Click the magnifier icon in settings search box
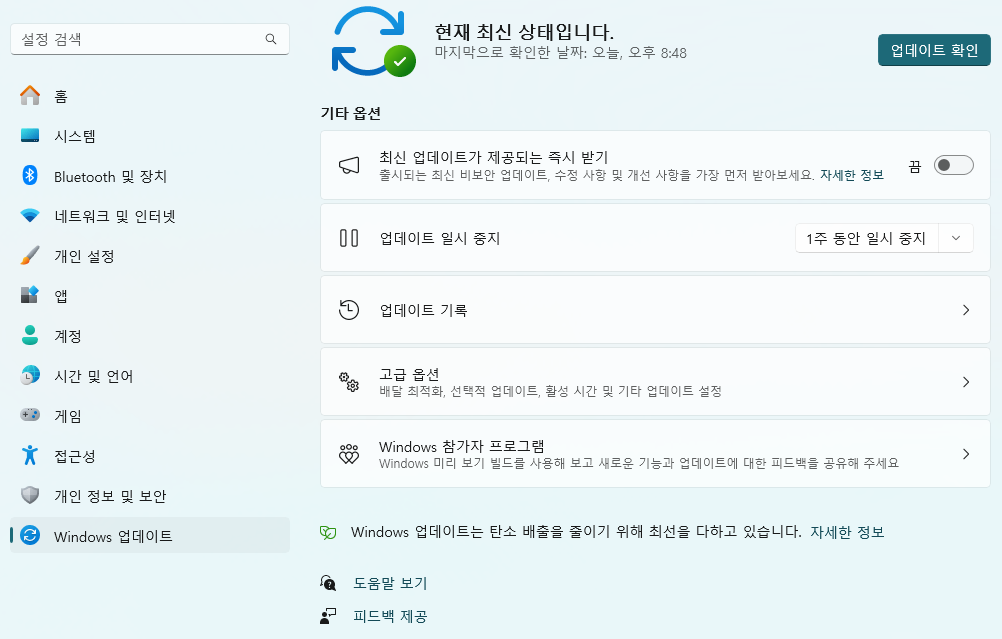This screenshot has width=1002, height=639. (271, 39)
